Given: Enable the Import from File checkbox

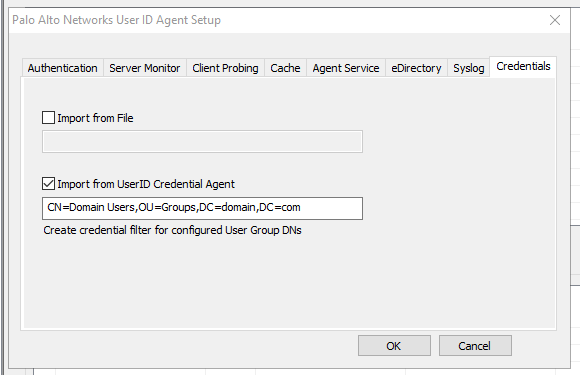Looking at the screenshot, I should (48, 118).
